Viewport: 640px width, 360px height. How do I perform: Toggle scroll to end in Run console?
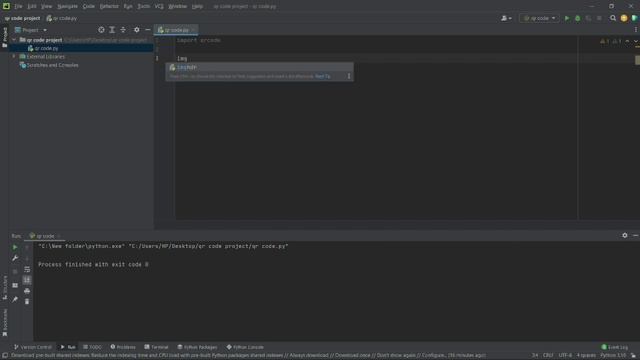point(27,280)
